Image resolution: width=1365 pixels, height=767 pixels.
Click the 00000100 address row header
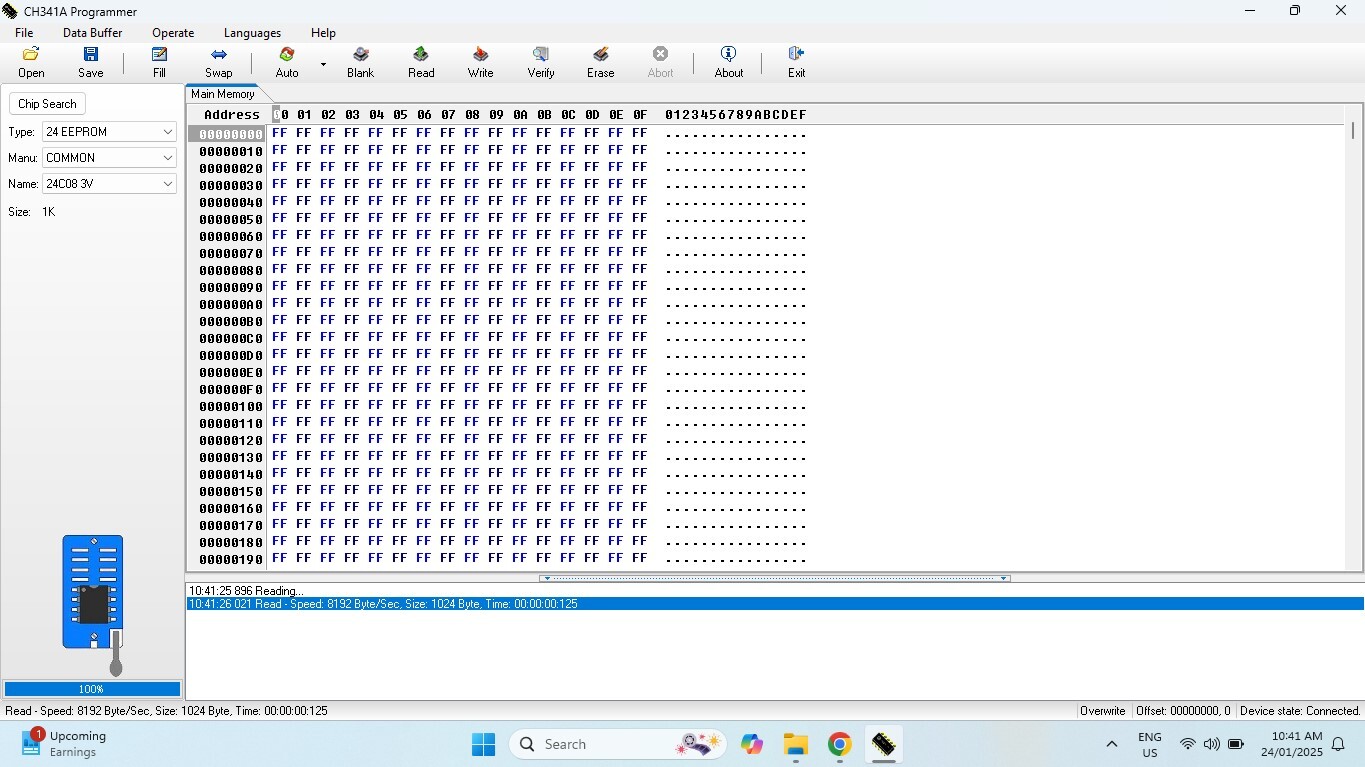[x=230, y=406]
